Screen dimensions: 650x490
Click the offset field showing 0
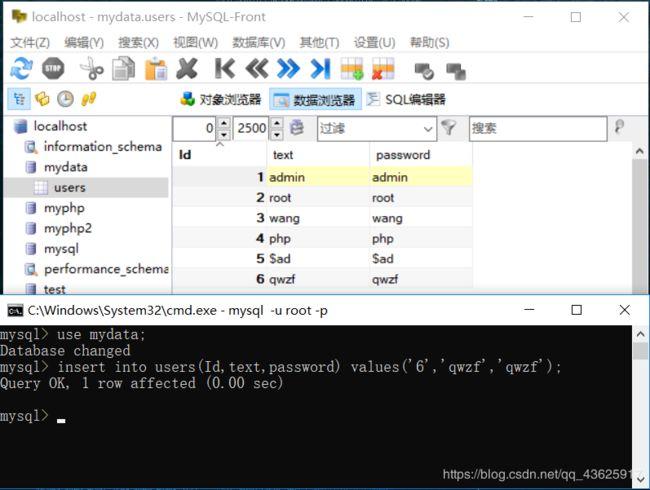(195, 129)
